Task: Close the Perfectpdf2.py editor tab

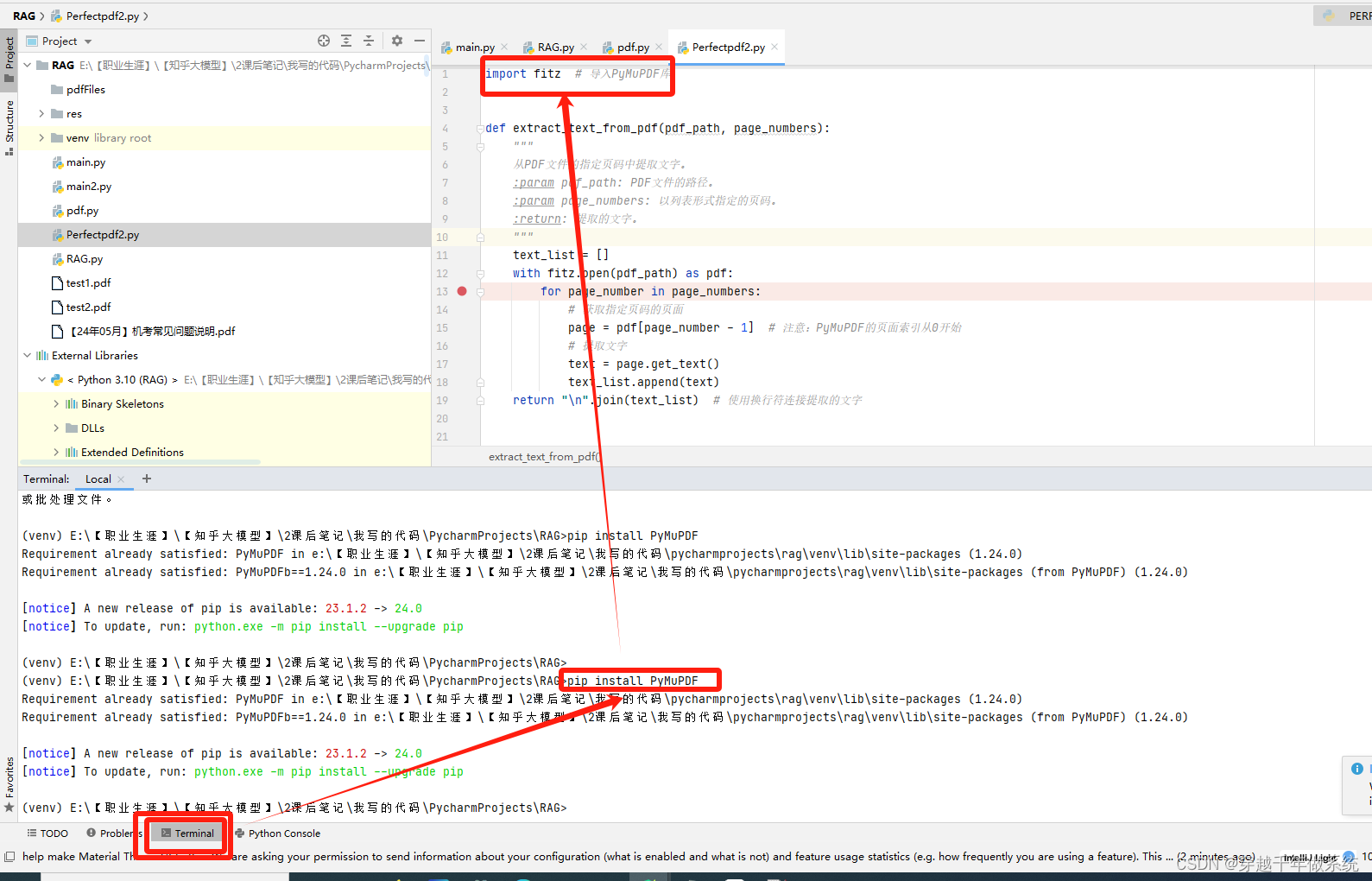Action: [x=775, y=47]
